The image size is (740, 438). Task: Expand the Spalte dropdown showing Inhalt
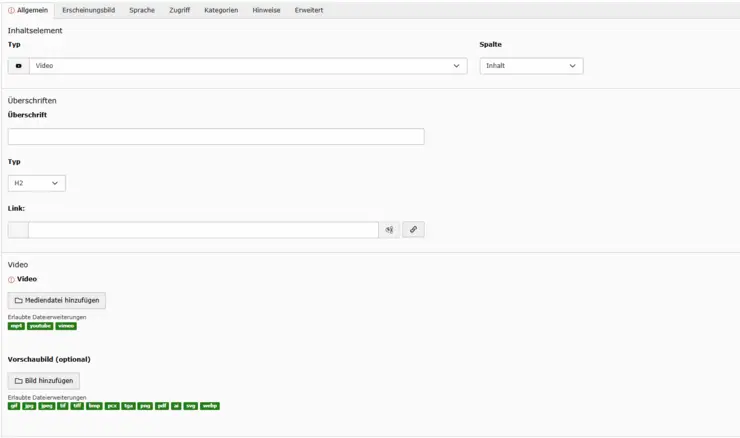point(531,66)
